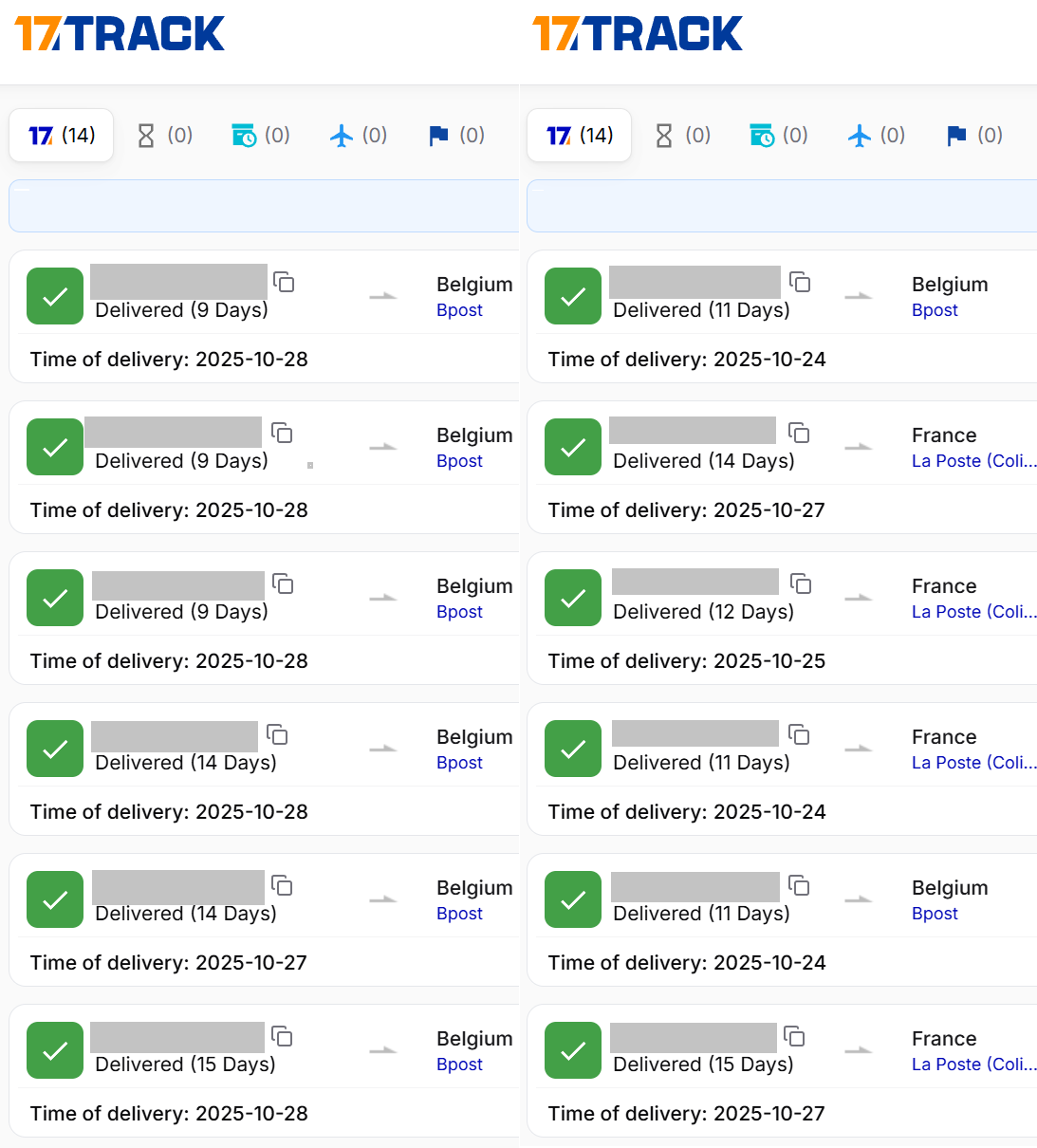Switch to airplane in-transit (0) tab in left panel
The image size is (1037, 1148).
pos(359,136)
